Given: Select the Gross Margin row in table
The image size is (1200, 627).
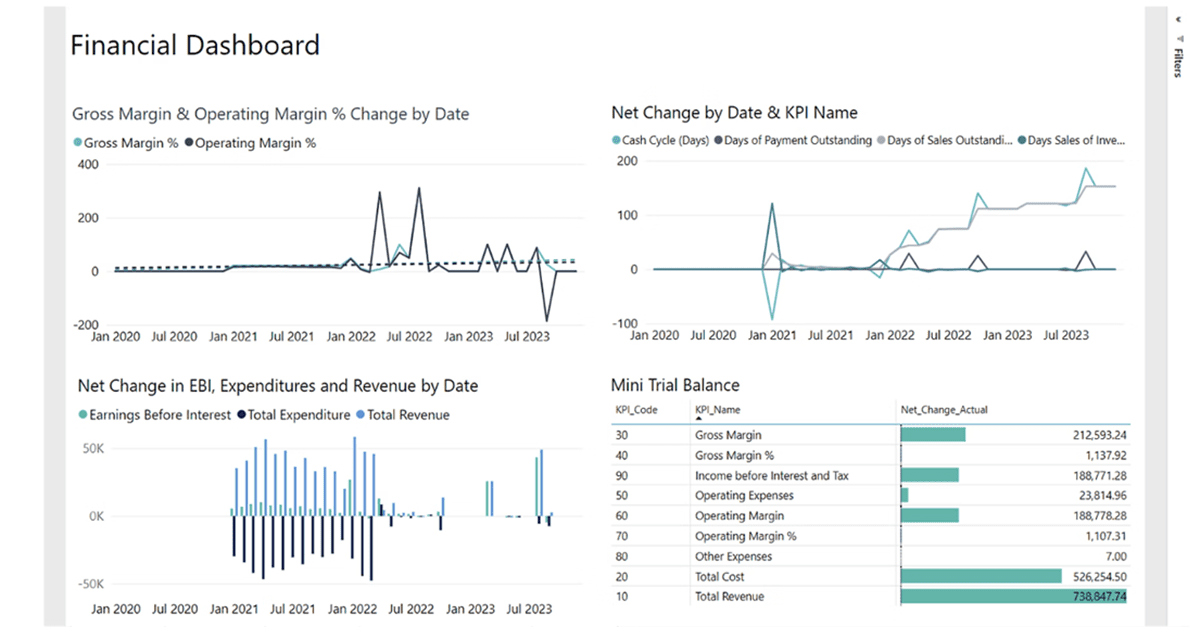Looking at the screenshot, I should (x=871, y=435).
